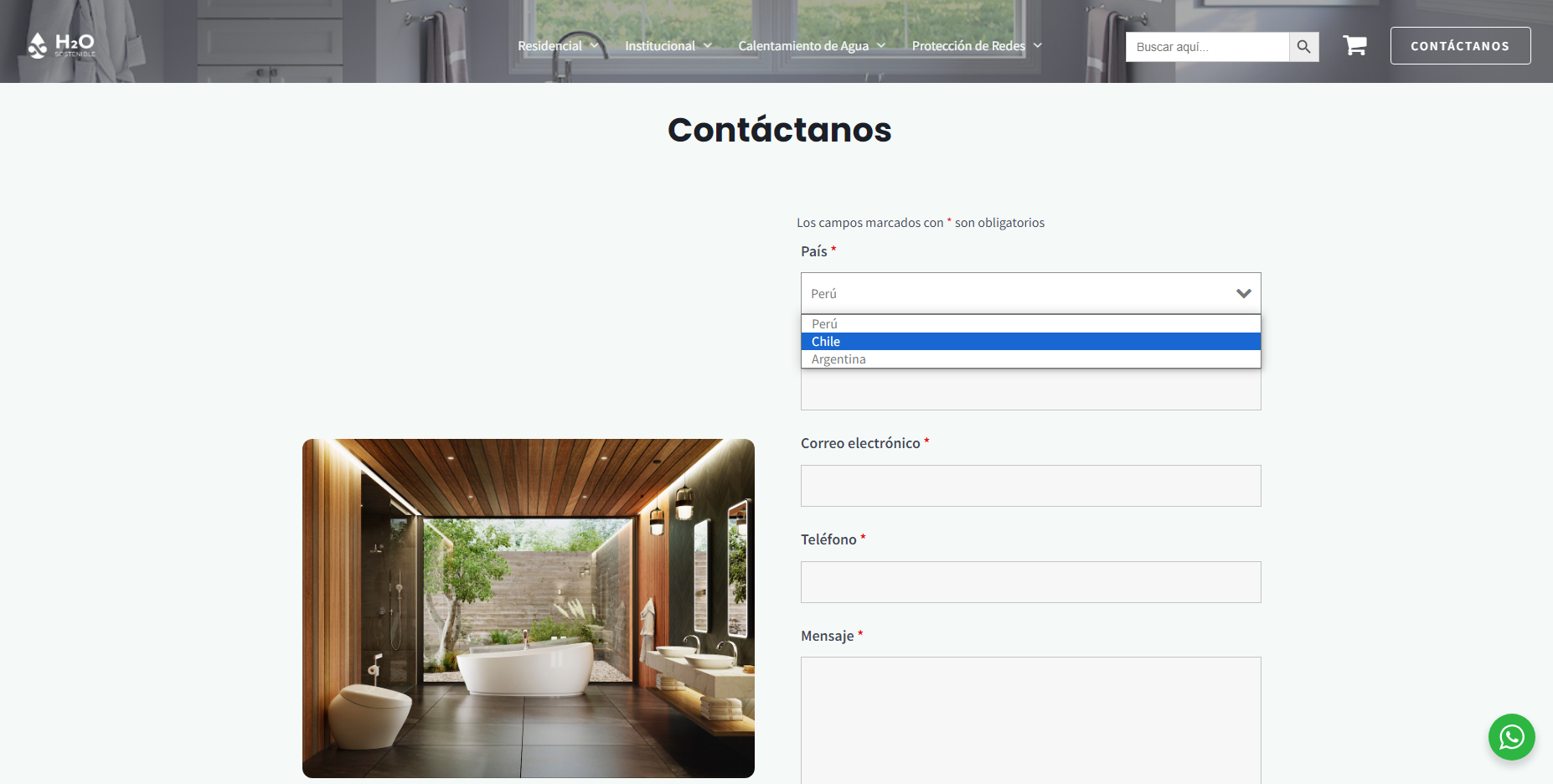The image size is (1553, 784).
Task: Click the Teléfono input field
Action: pos(1030,582)
